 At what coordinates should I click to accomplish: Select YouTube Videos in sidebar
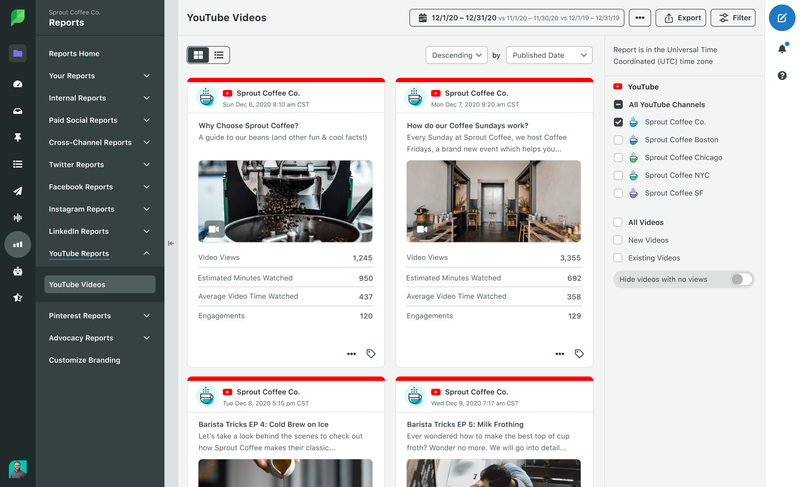click(99, 285)
